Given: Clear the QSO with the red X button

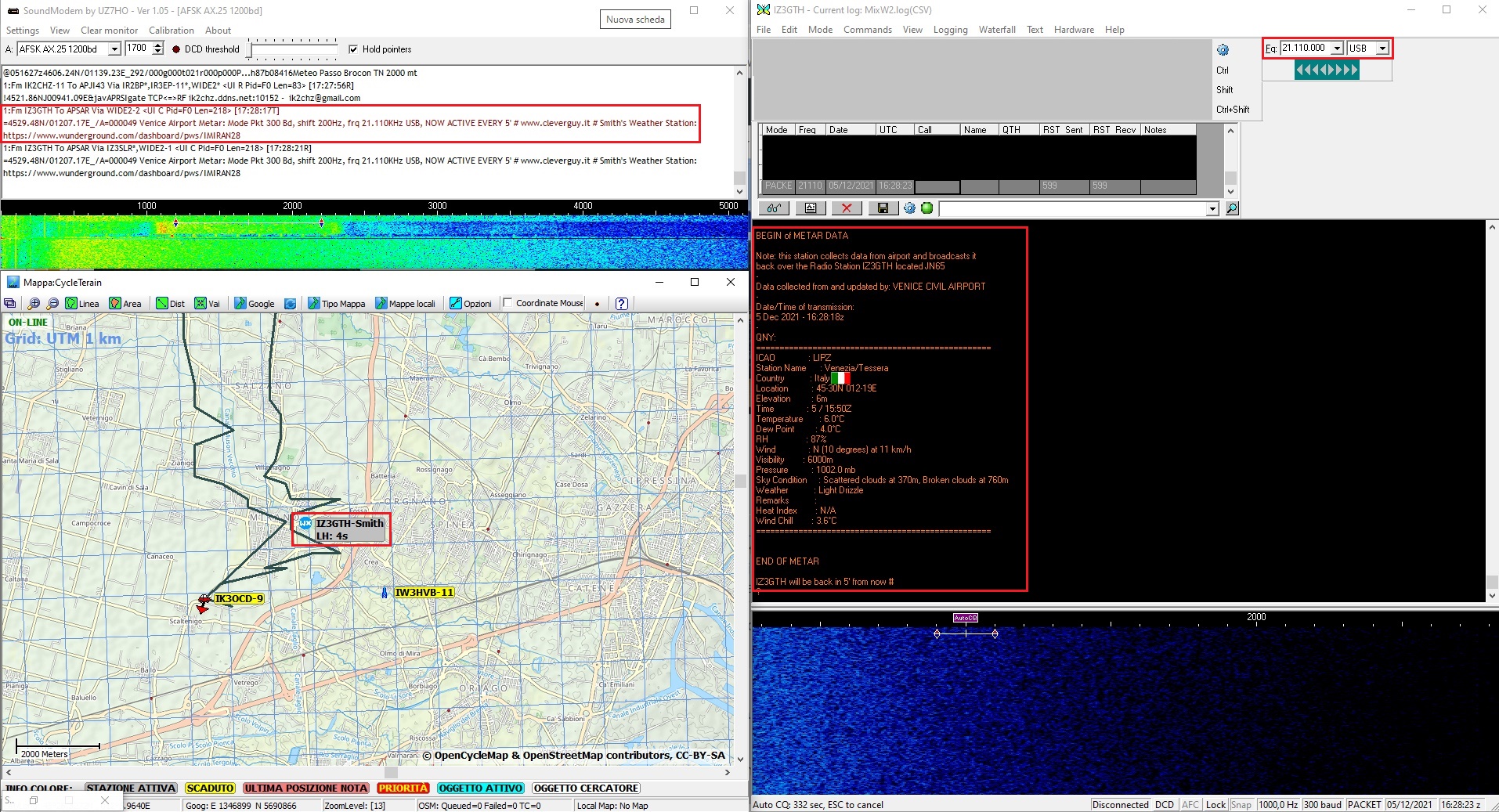Looking at the screenshot, I should coord(847,208).
